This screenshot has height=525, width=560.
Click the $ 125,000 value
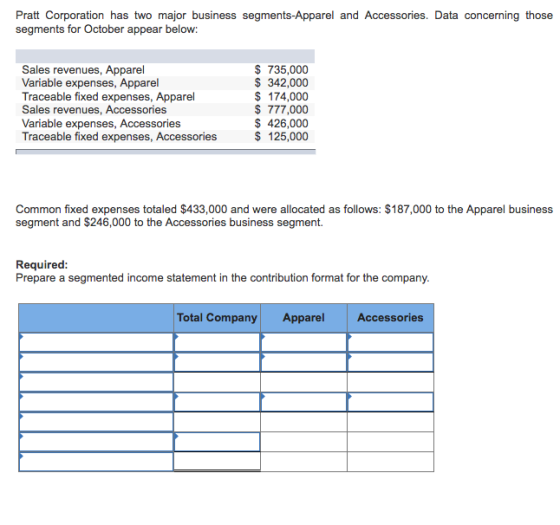coord(281,136)
